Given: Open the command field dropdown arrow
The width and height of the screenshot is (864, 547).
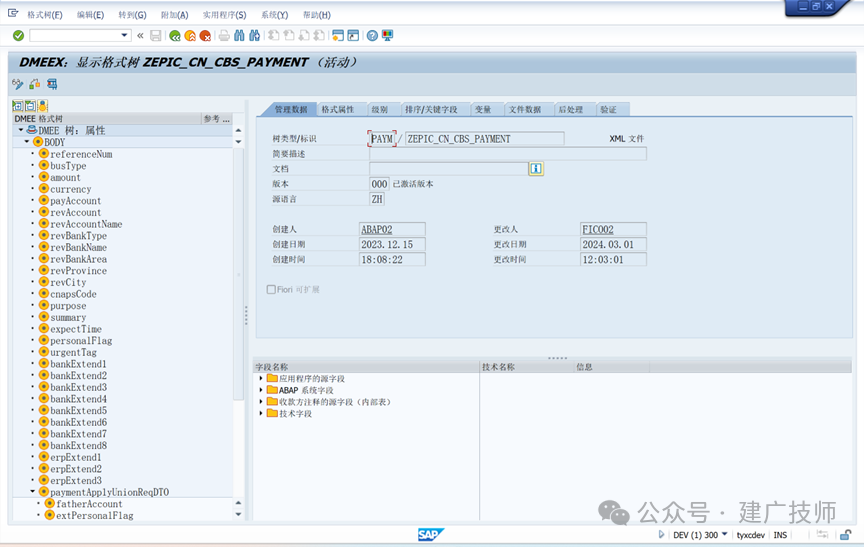Looking at the screenshot, I should point(125,35).
